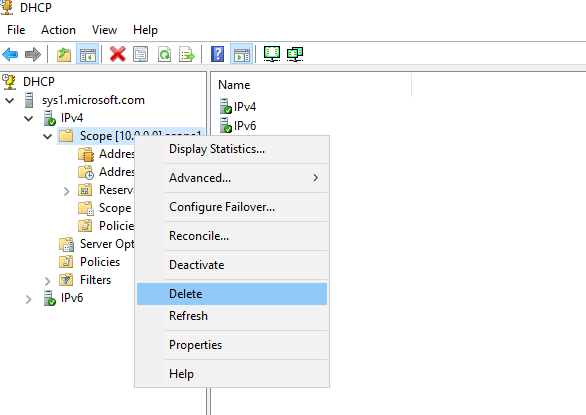This screenshot has height=415, width=586.
Task: Click the dual monitors toolbar icon
Action: (x=295, y=54)
